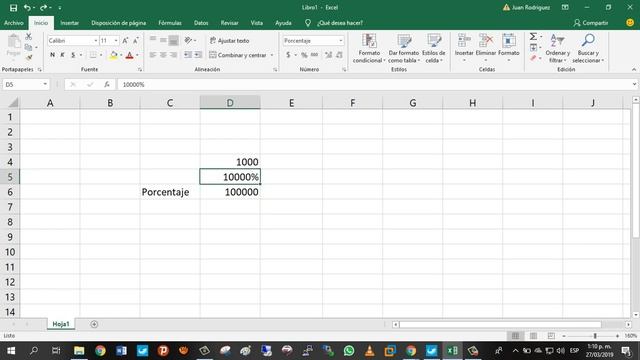This screenshot has height=360, width=640.
Task: Switch to the Revisar tab
Action: [x=229, y=23]
